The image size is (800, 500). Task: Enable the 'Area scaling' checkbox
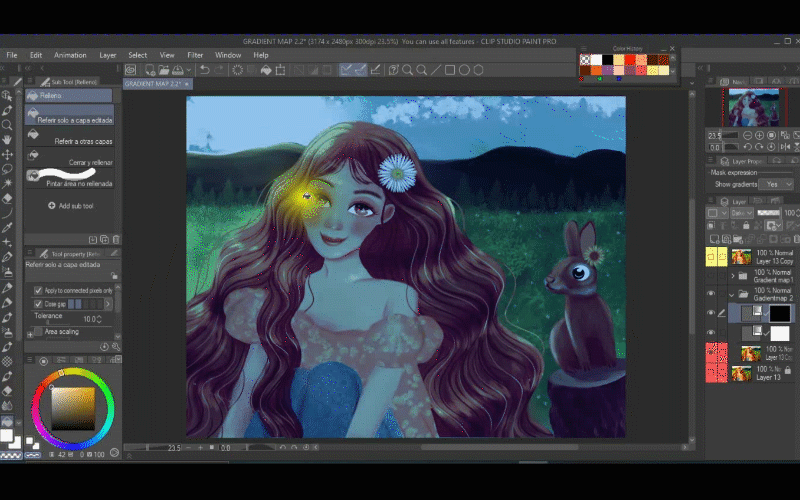(38, 331)
